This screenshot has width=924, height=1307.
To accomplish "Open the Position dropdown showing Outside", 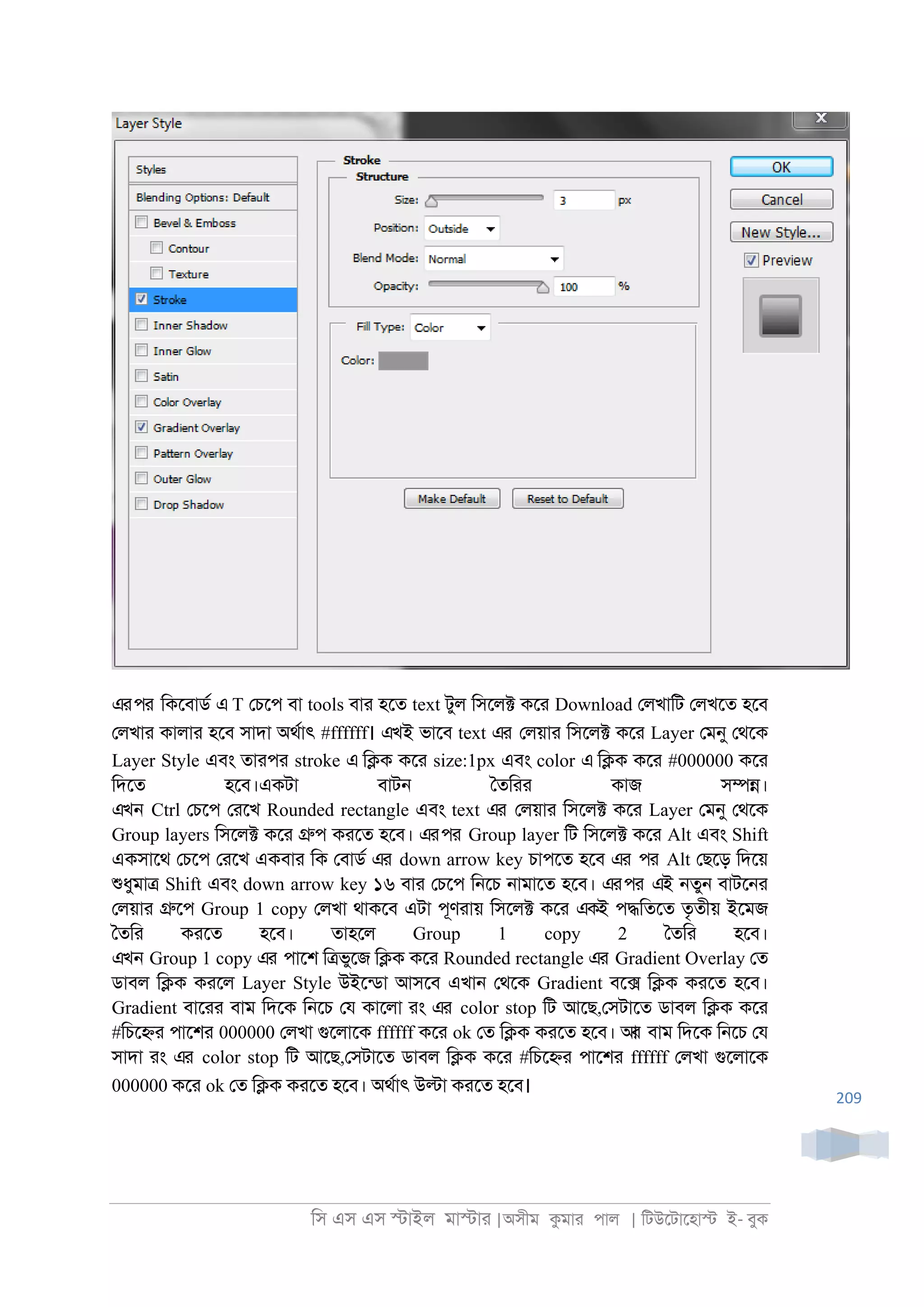I will coord(462,229).
